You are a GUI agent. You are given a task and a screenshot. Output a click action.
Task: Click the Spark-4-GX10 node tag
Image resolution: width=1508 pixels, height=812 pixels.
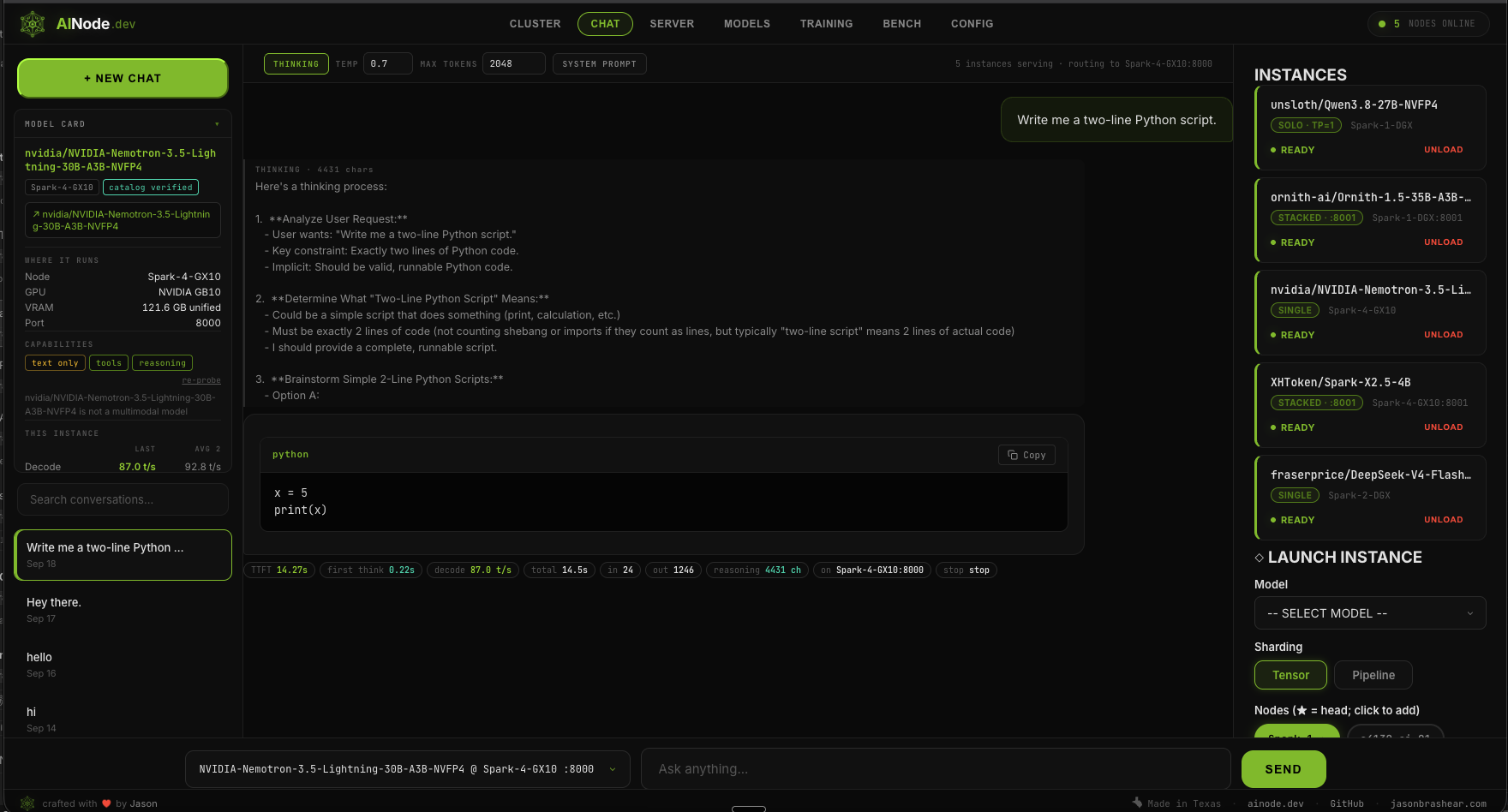(62, 188)
